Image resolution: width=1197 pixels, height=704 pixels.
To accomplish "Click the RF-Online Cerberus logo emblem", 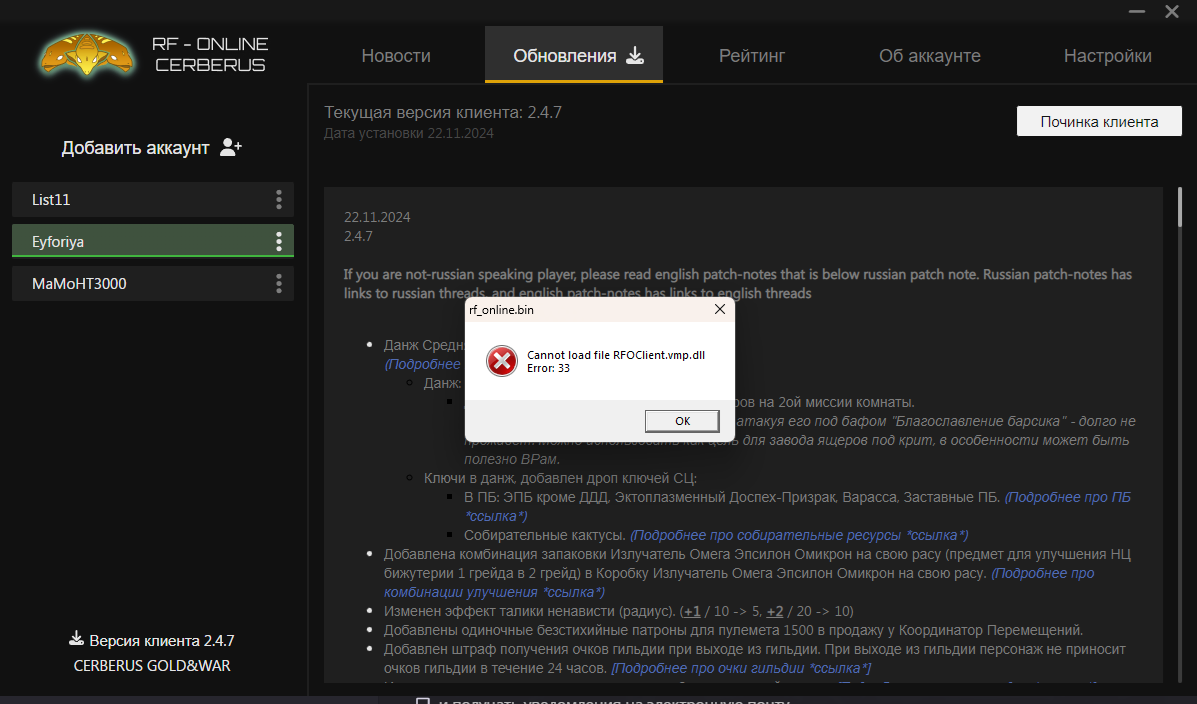I will (86, 55).
